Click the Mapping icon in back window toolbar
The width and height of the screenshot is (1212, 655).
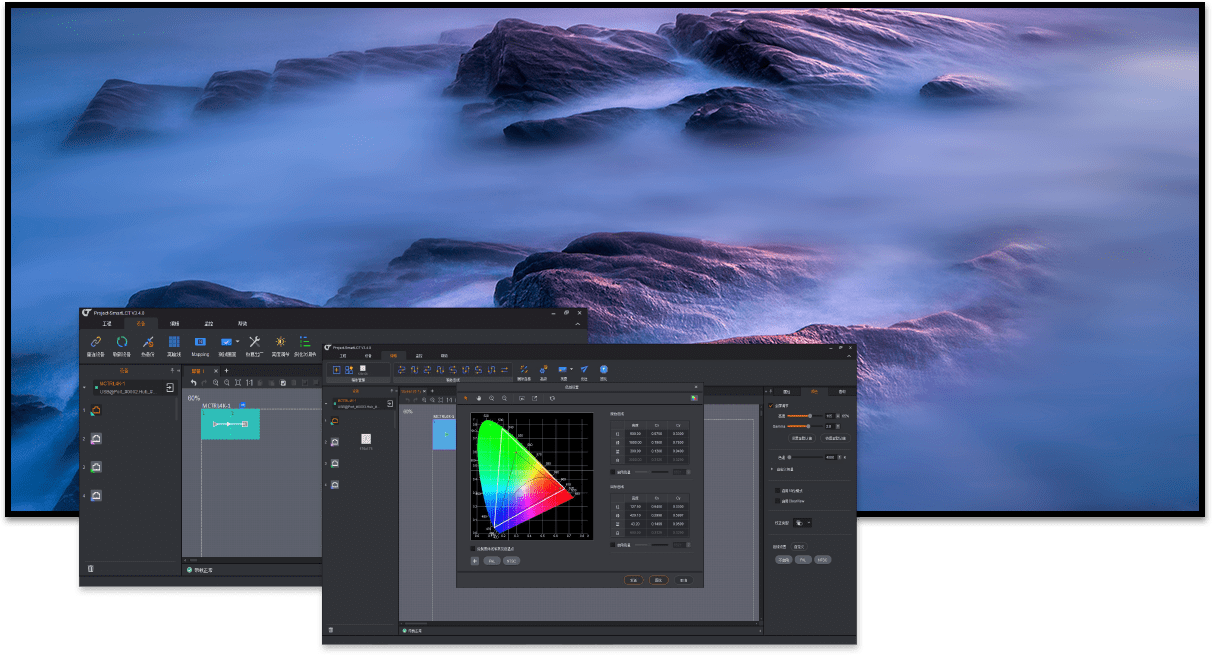pyautogui.click(x=200, y=343)
